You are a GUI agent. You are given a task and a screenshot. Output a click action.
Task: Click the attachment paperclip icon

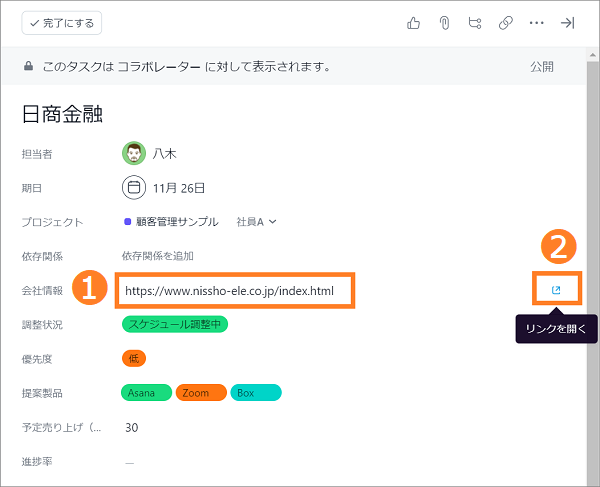[x=444, y=23]
